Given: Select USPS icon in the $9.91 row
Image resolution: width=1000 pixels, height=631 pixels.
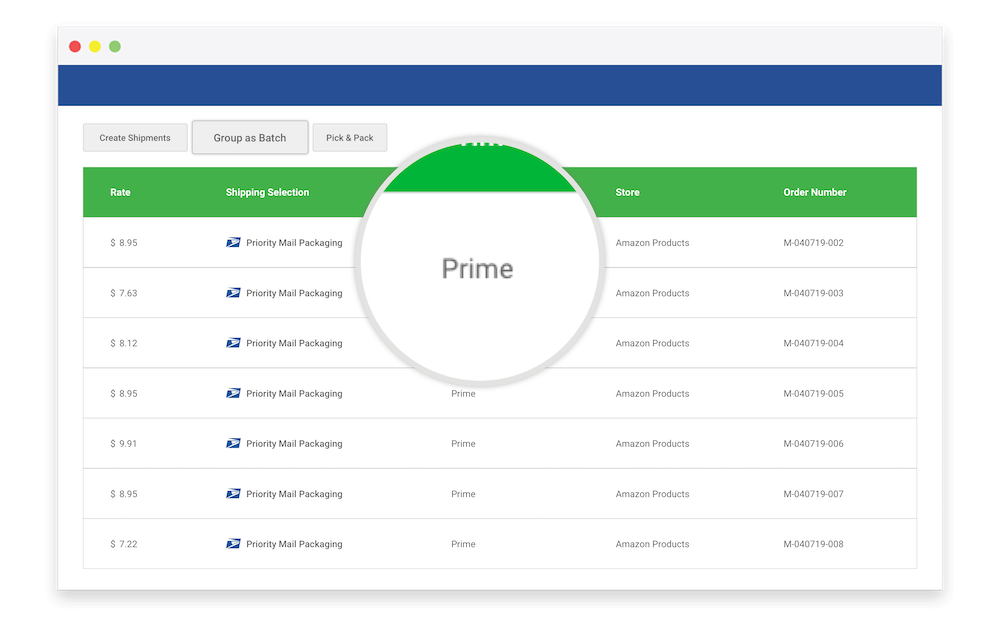Looking at the screenshot, I should pyautogui.click(x=233, y=444).
